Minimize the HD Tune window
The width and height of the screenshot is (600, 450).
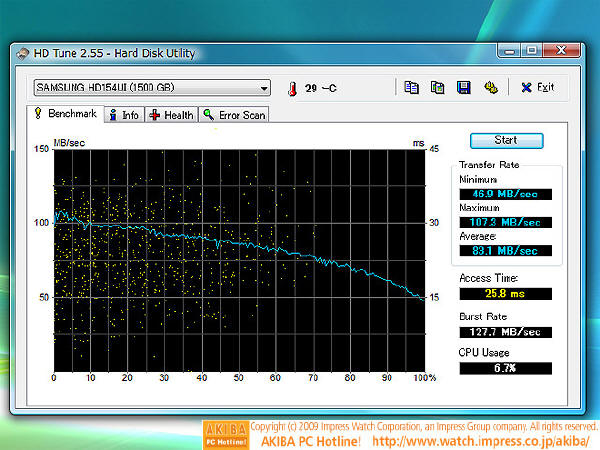coord(509,51)
